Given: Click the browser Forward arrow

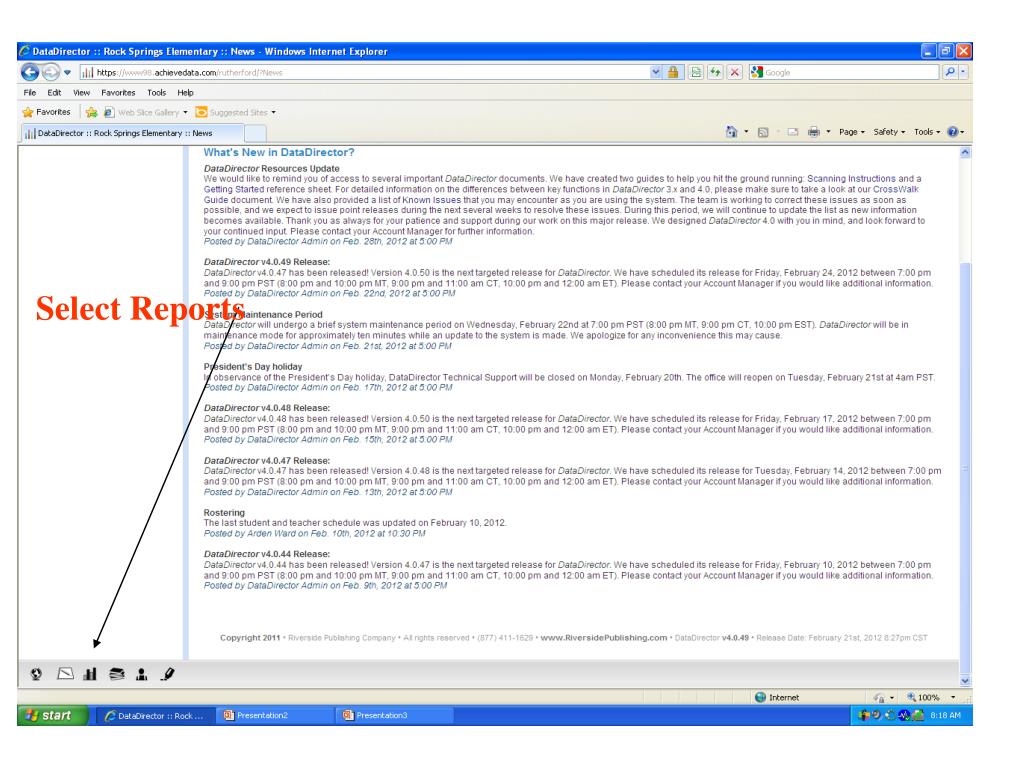Looking at the screenshot, I should point(50,72).
